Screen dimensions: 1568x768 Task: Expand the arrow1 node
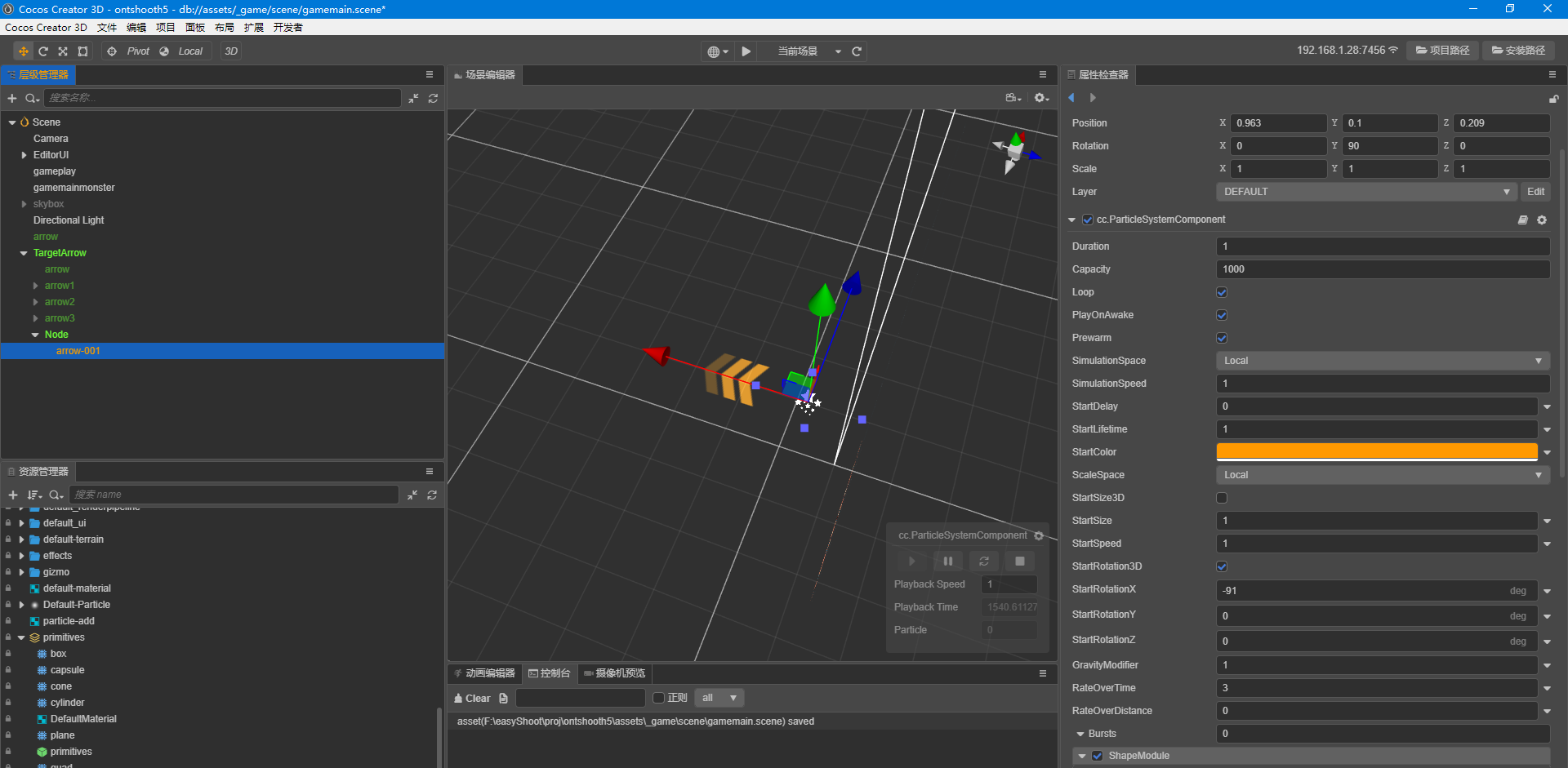35,286
